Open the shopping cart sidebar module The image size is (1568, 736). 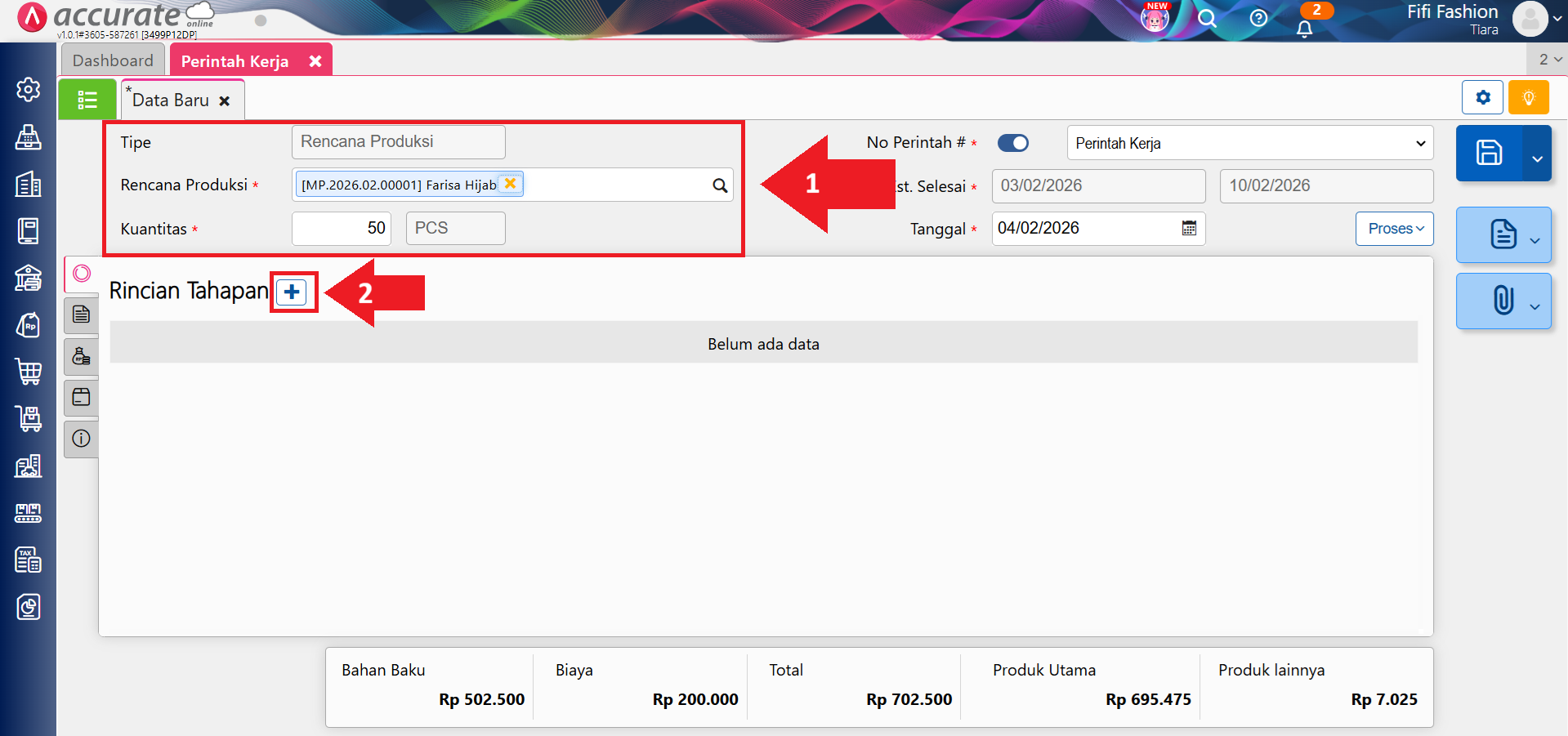point(29,372)
